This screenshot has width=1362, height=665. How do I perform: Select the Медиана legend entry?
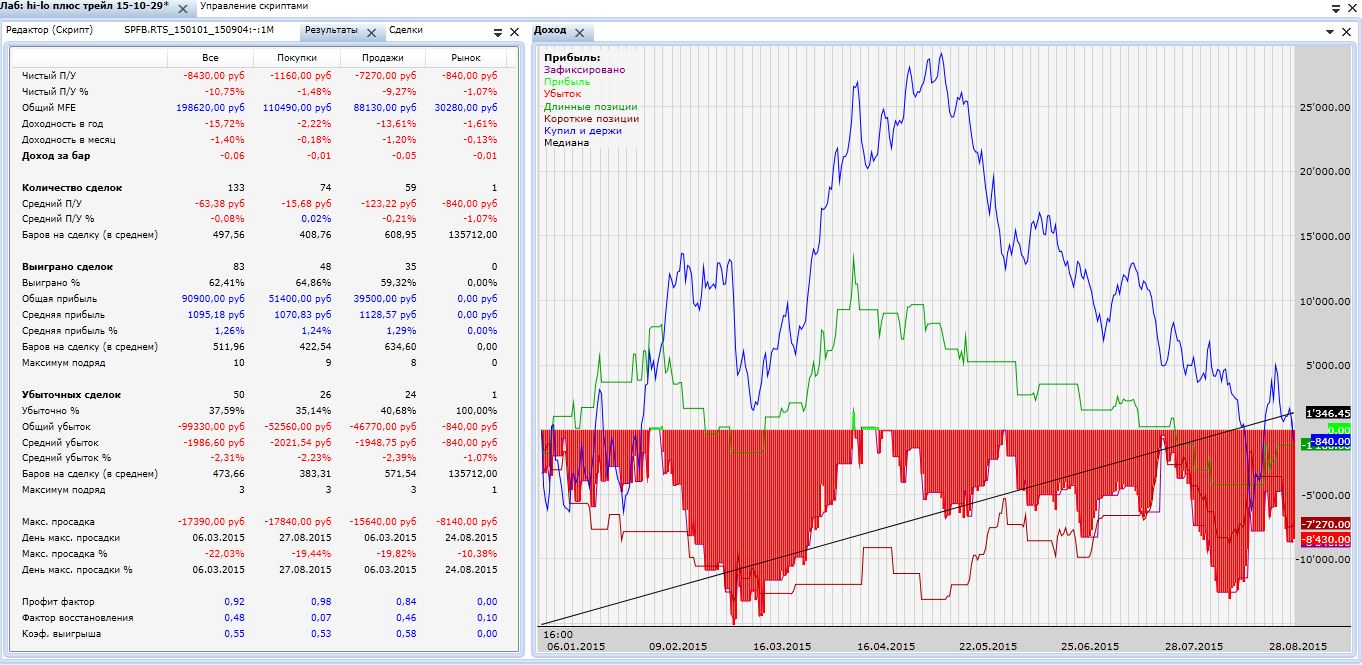coord(566,143)
